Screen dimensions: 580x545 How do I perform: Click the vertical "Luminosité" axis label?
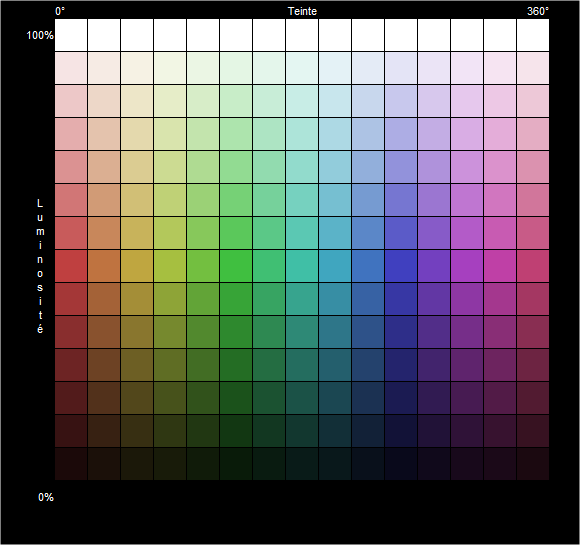[x=40, y=266]
